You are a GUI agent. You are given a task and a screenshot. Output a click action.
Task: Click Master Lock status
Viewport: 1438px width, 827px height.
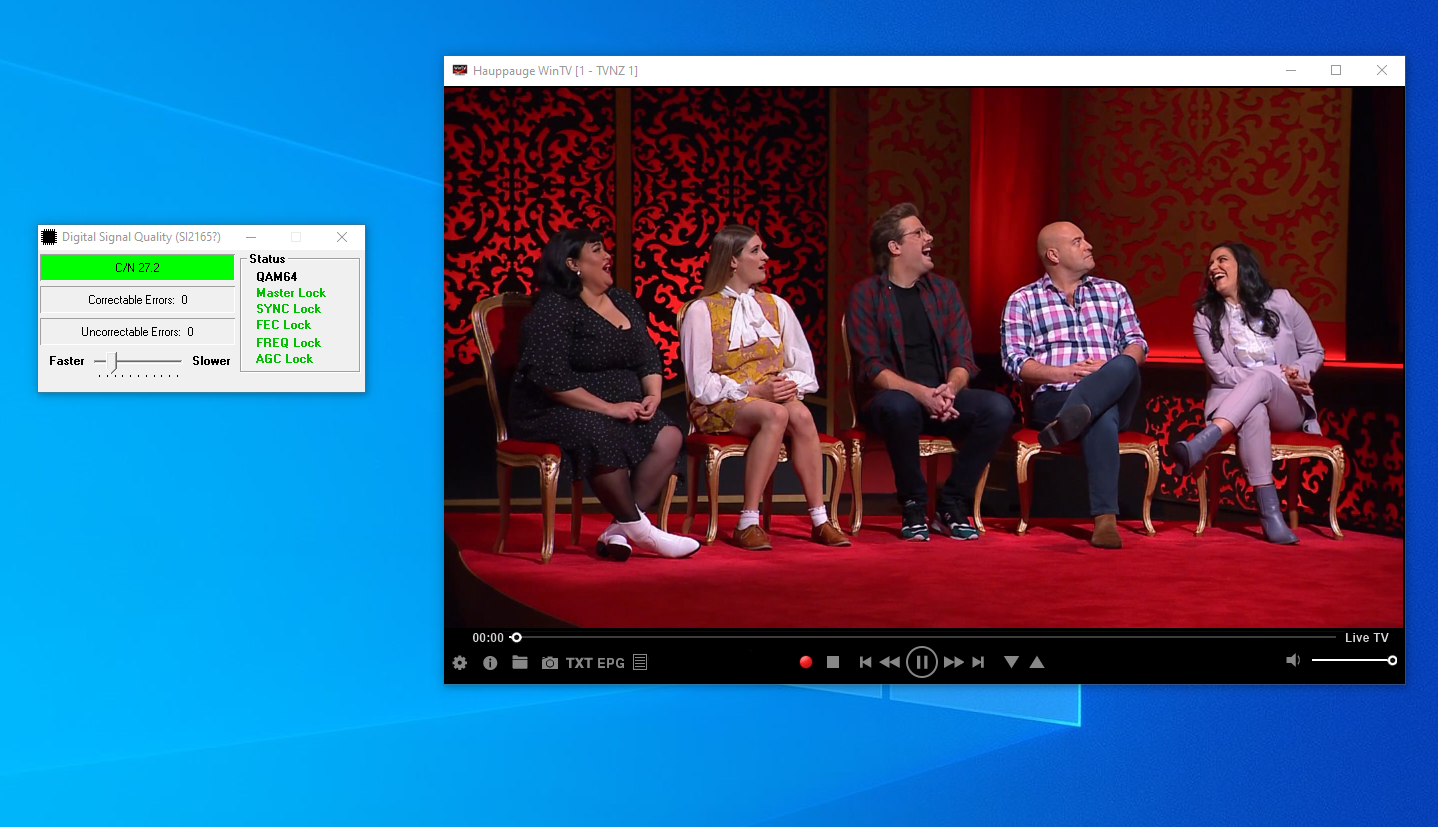pyautogui.click(x=291, y=293)
